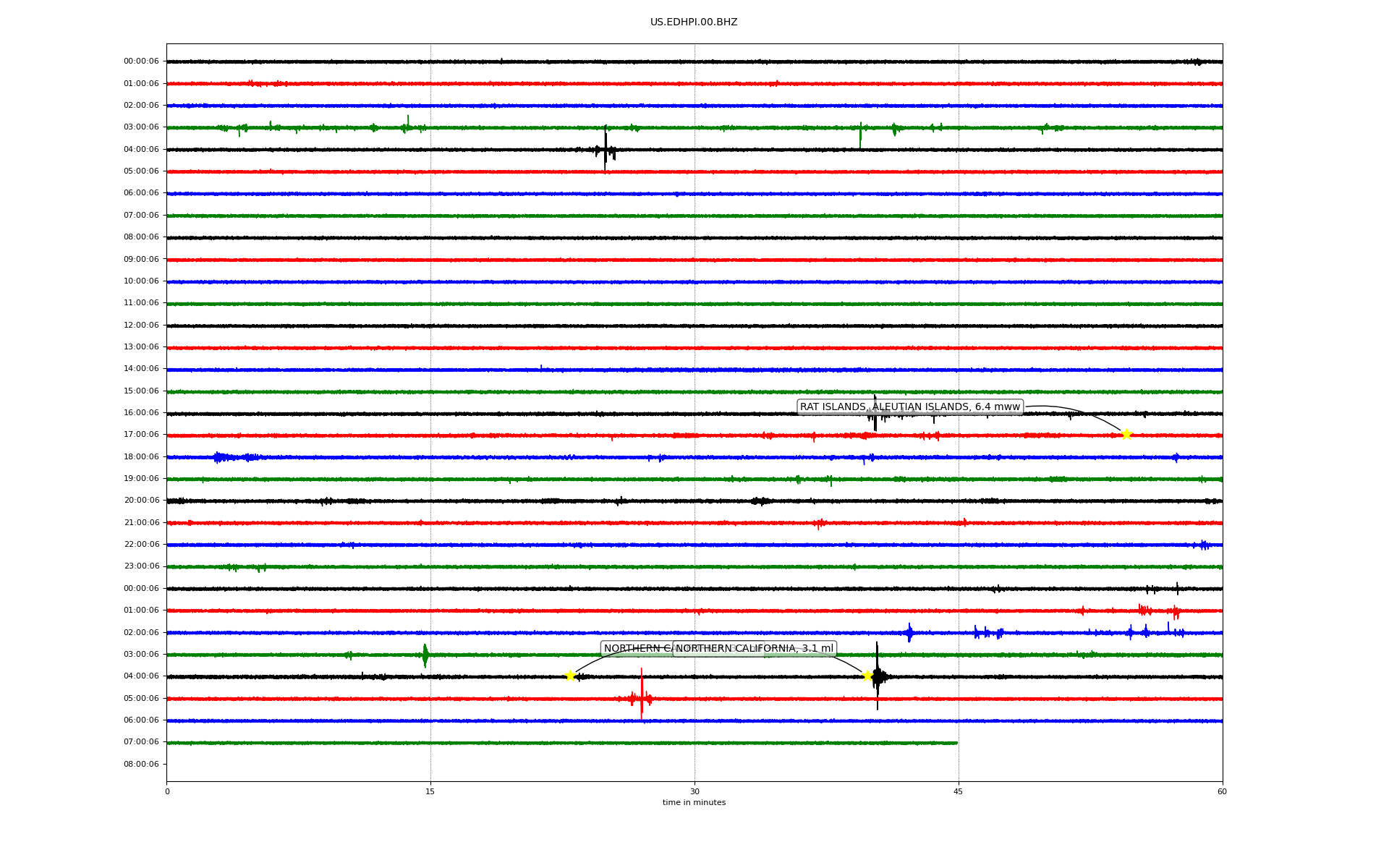Image resolution: width=1389 pixels, height=868 pixels.
Task: Click the 45 tick label on the x-axis
Action: (958, 791)
